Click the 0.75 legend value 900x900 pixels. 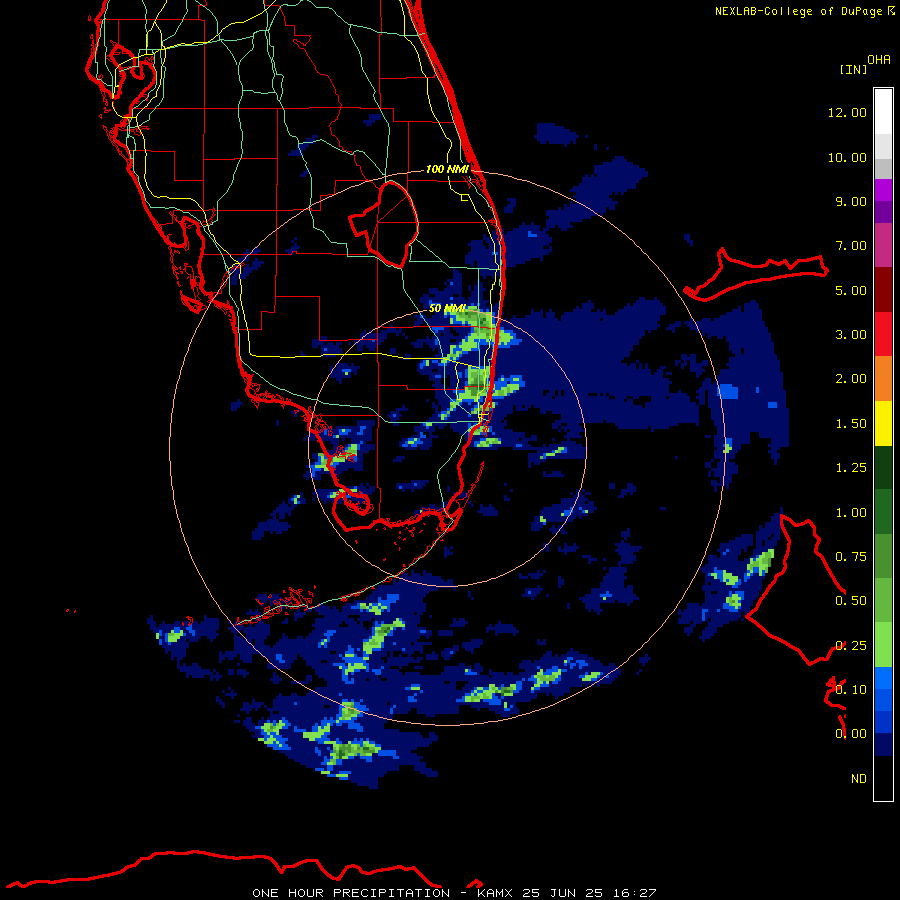coord(851,557)
